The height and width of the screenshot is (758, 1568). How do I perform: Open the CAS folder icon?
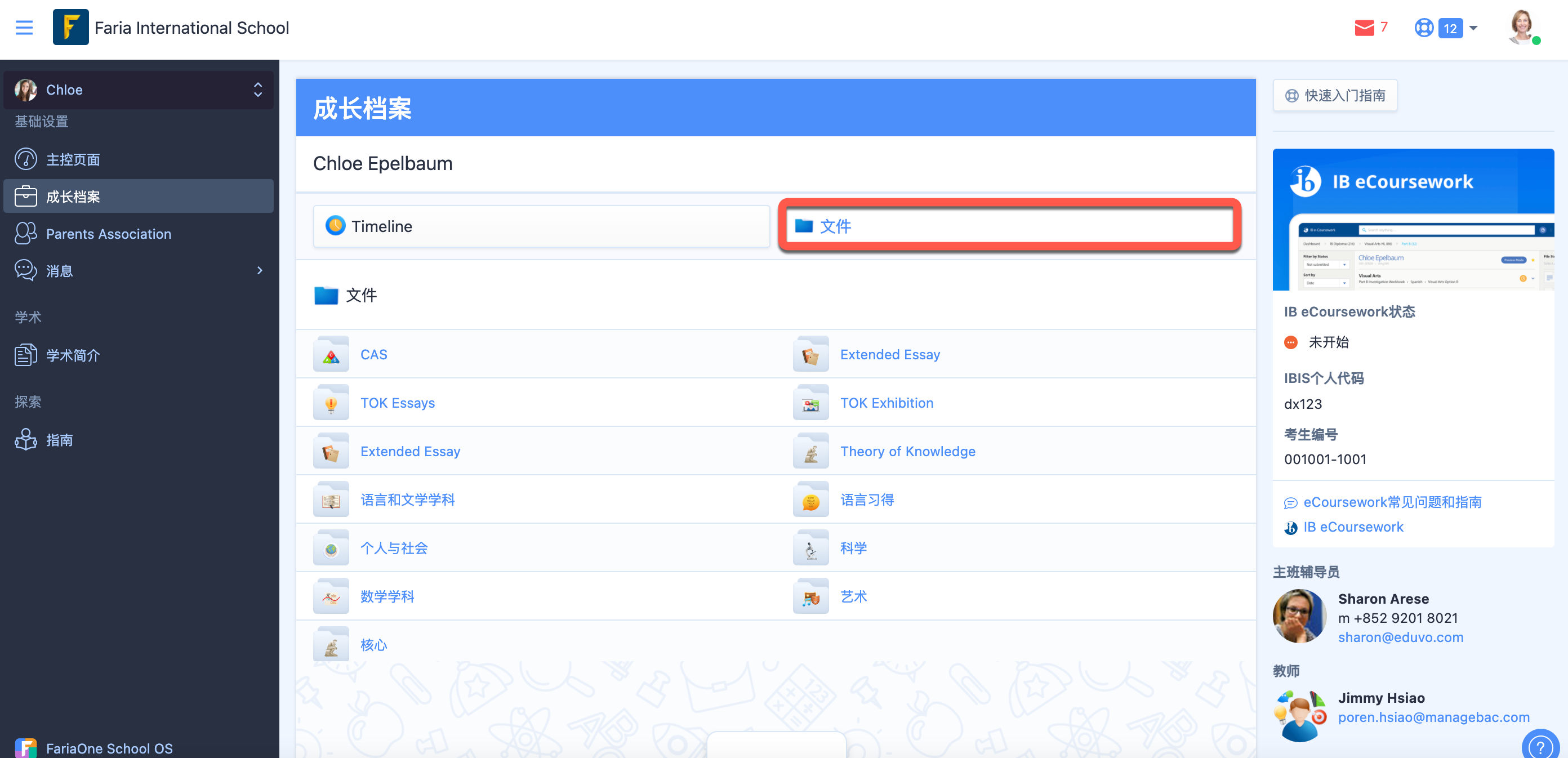pyautogui.click(x=331, y=354)
